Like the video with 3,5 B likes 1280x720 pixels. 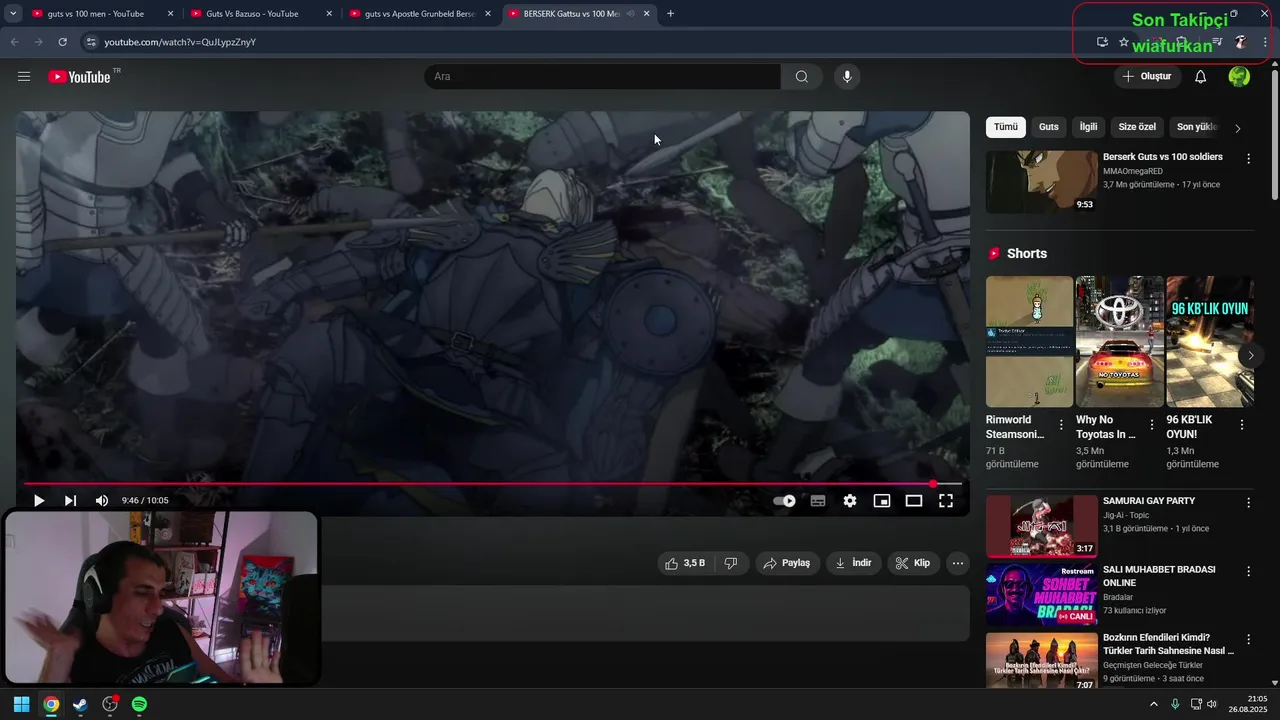(x=685, y=563)
